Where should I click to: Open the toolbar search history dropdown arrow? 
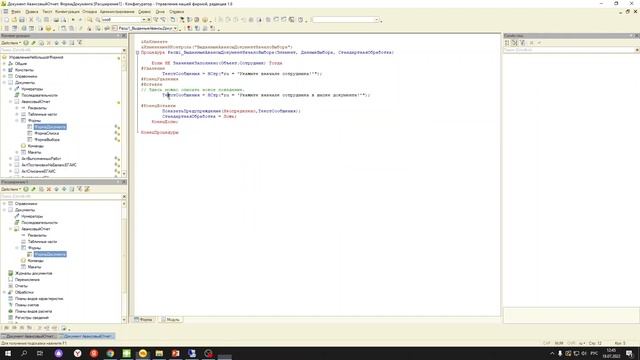[144, 20]
